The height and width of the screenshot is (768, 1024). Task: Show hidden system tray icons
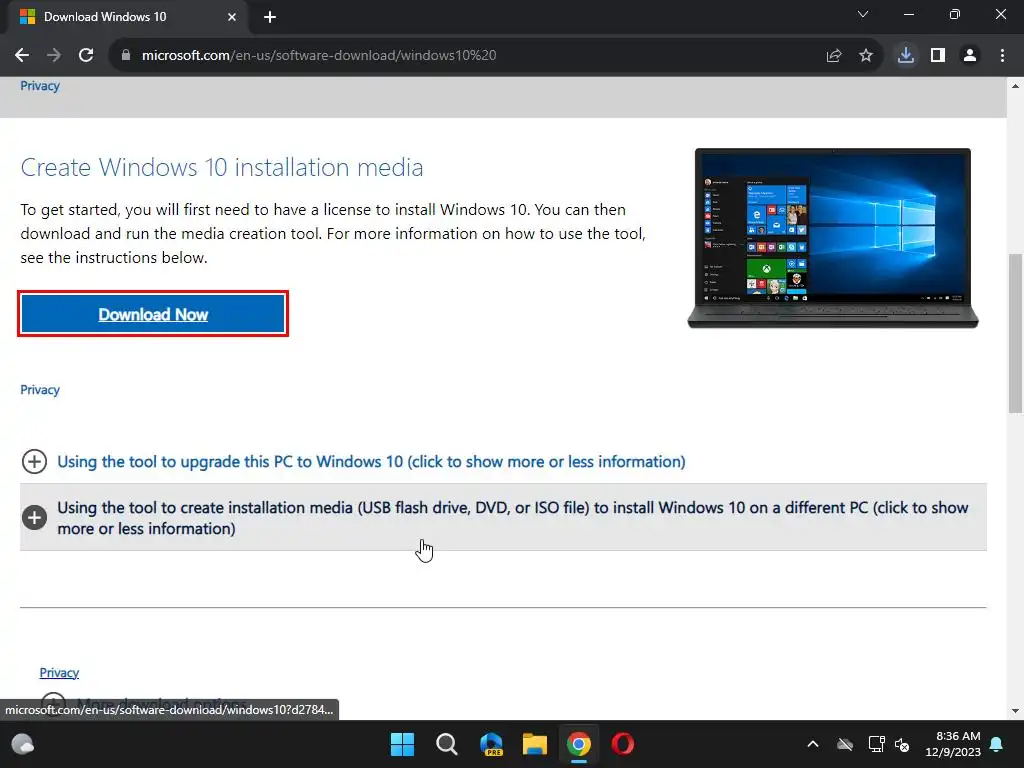[813, 744]
